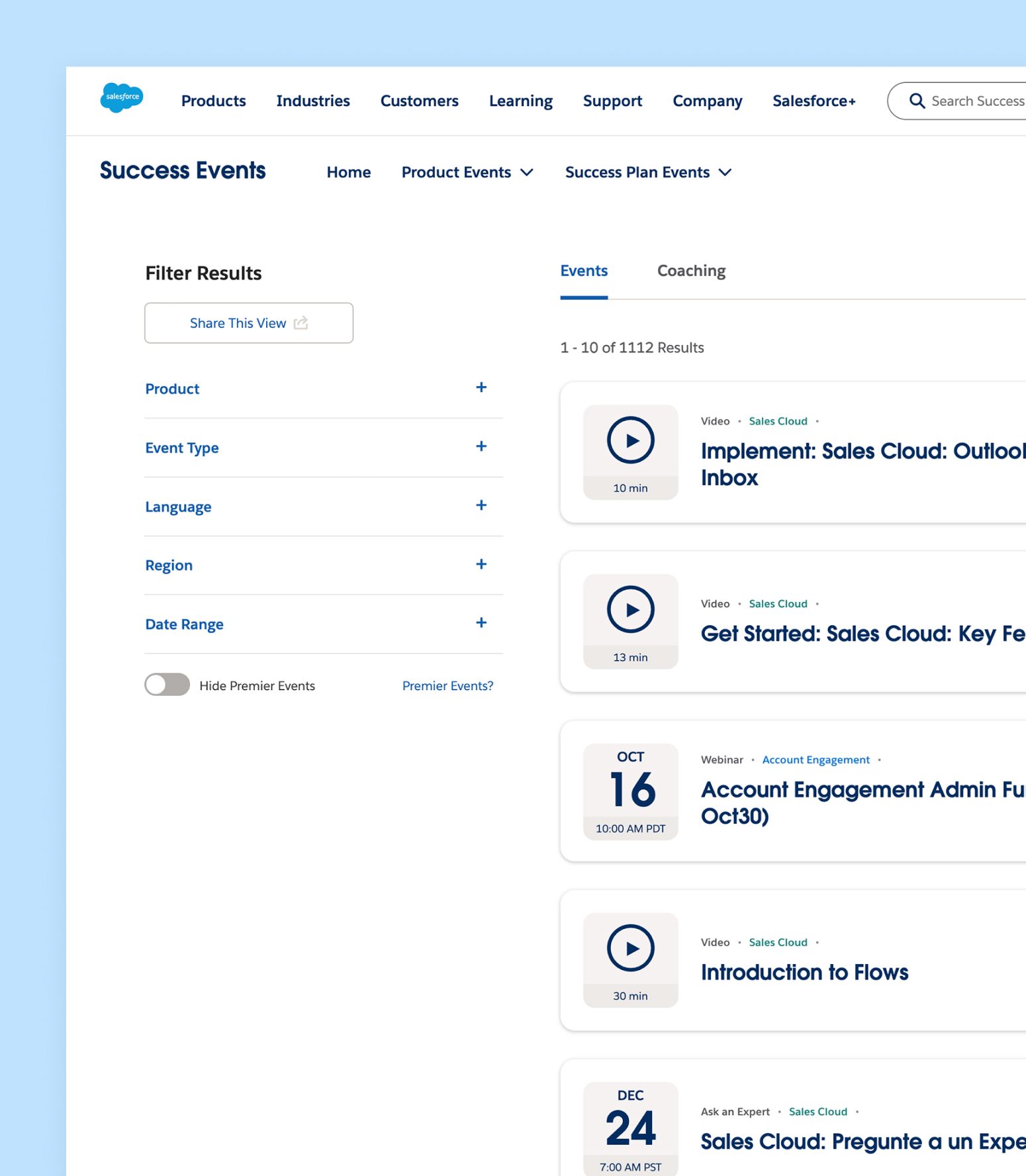Click the OCT 16 date tile
The height and width of the screenshot is (1176, 1026).
pos(630,791)
